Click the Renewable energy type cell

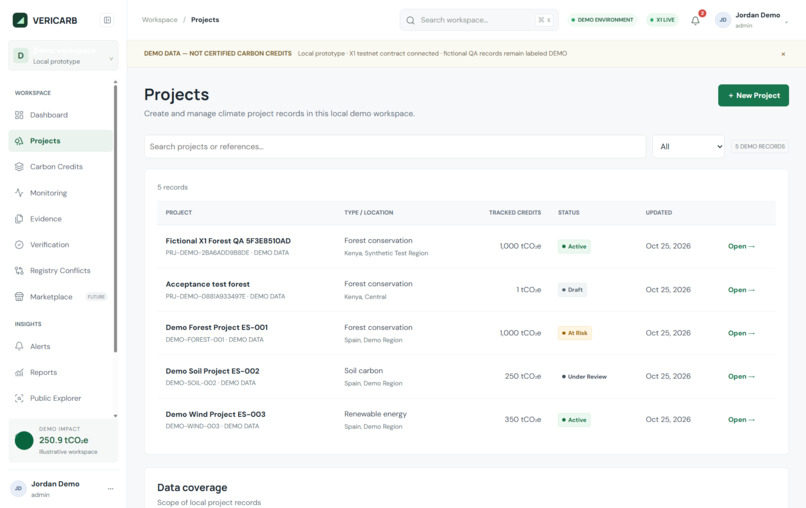coord(375,414)
